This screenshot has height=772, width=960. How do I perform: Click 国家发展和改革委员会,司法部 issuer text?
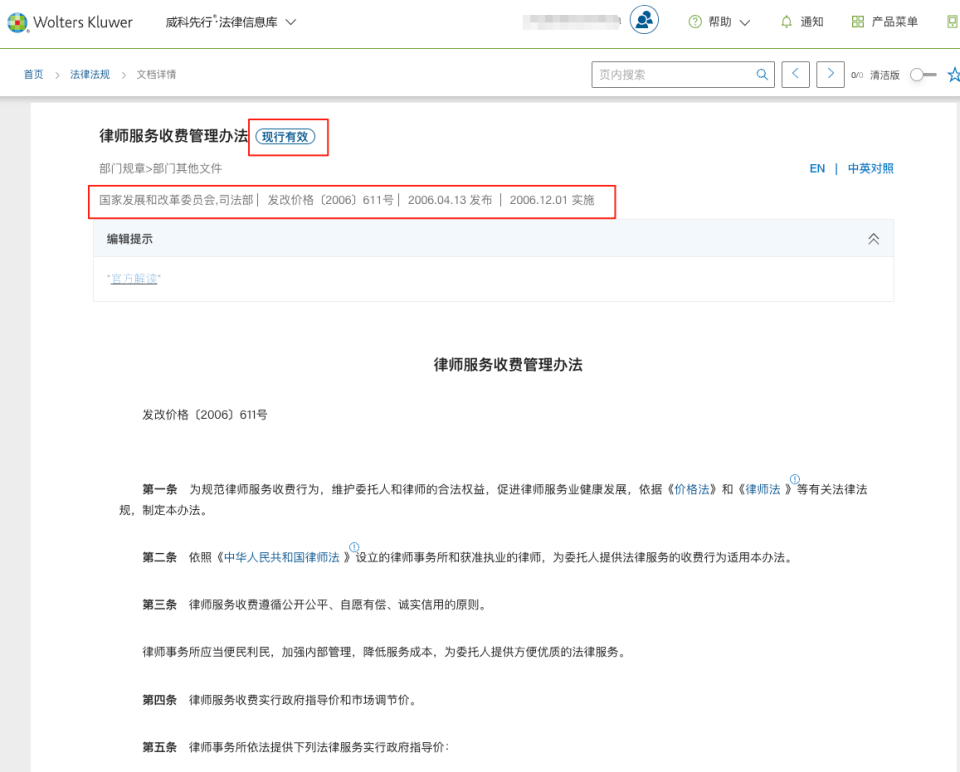point(176,200)
